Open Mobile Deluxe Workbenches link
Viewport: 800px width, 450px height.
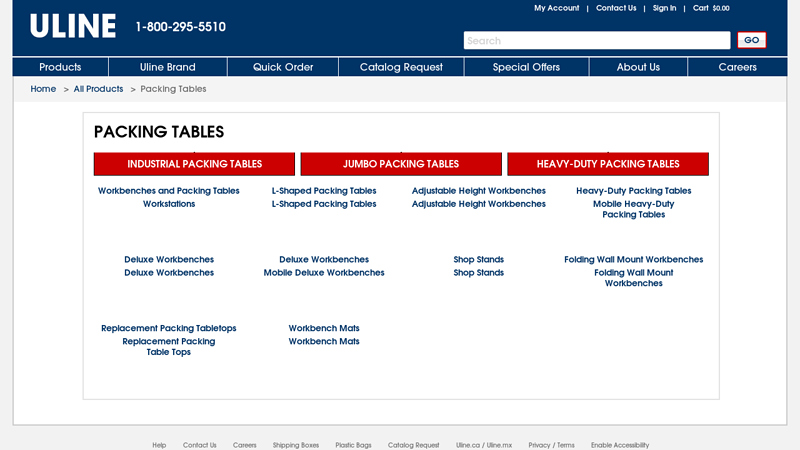pyautogui.click(x=324, y=273)
